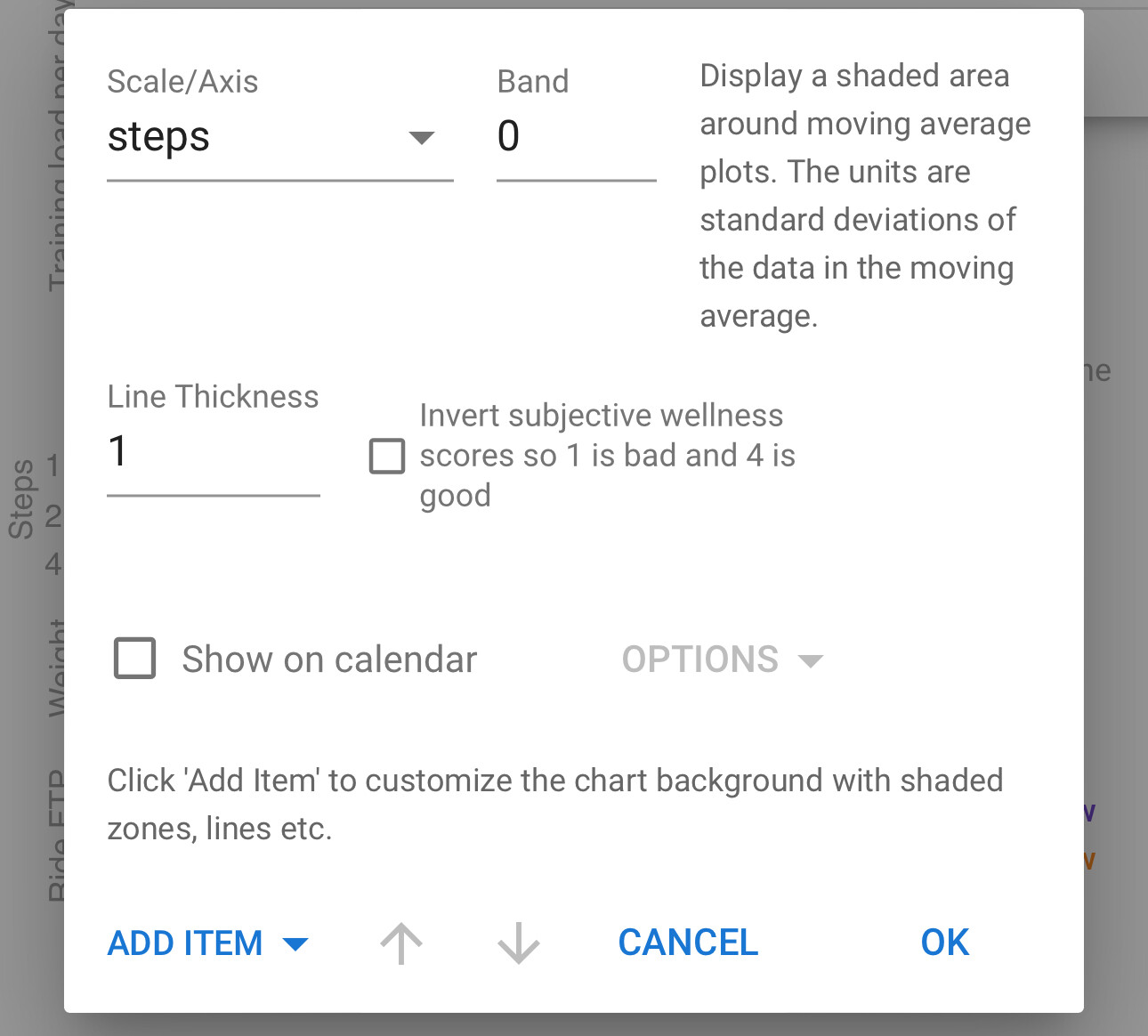
Task: Click the Options caret icon
Action: 811,660
